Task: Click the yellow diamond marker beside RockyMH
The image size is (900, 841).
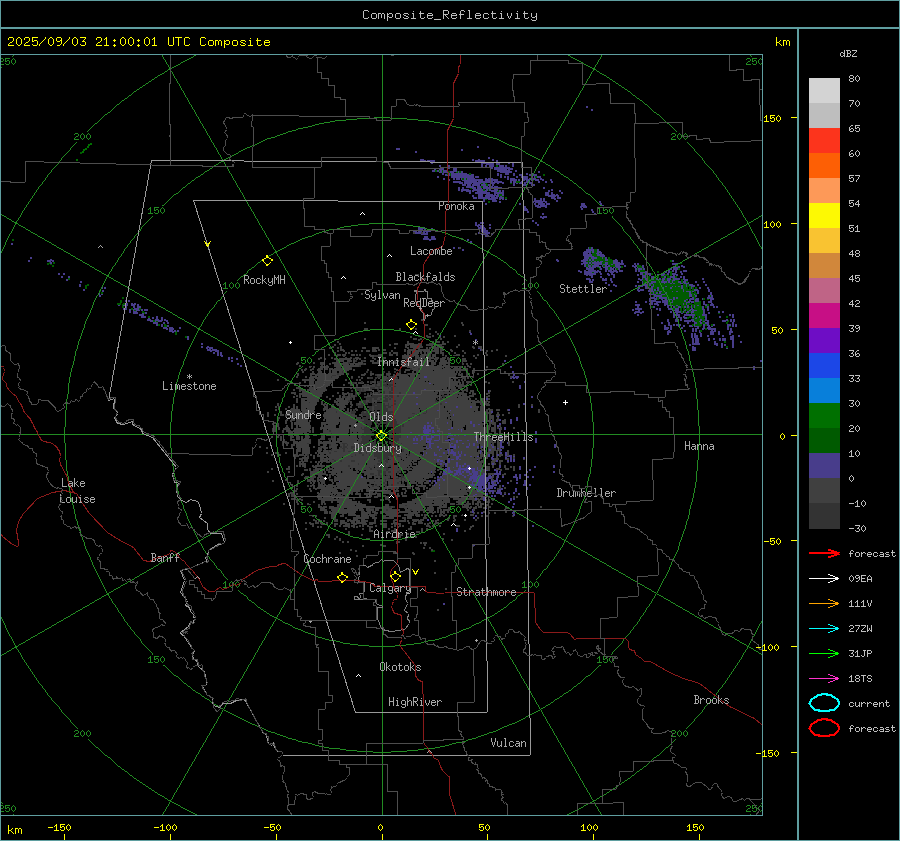Action: point(267,261)
